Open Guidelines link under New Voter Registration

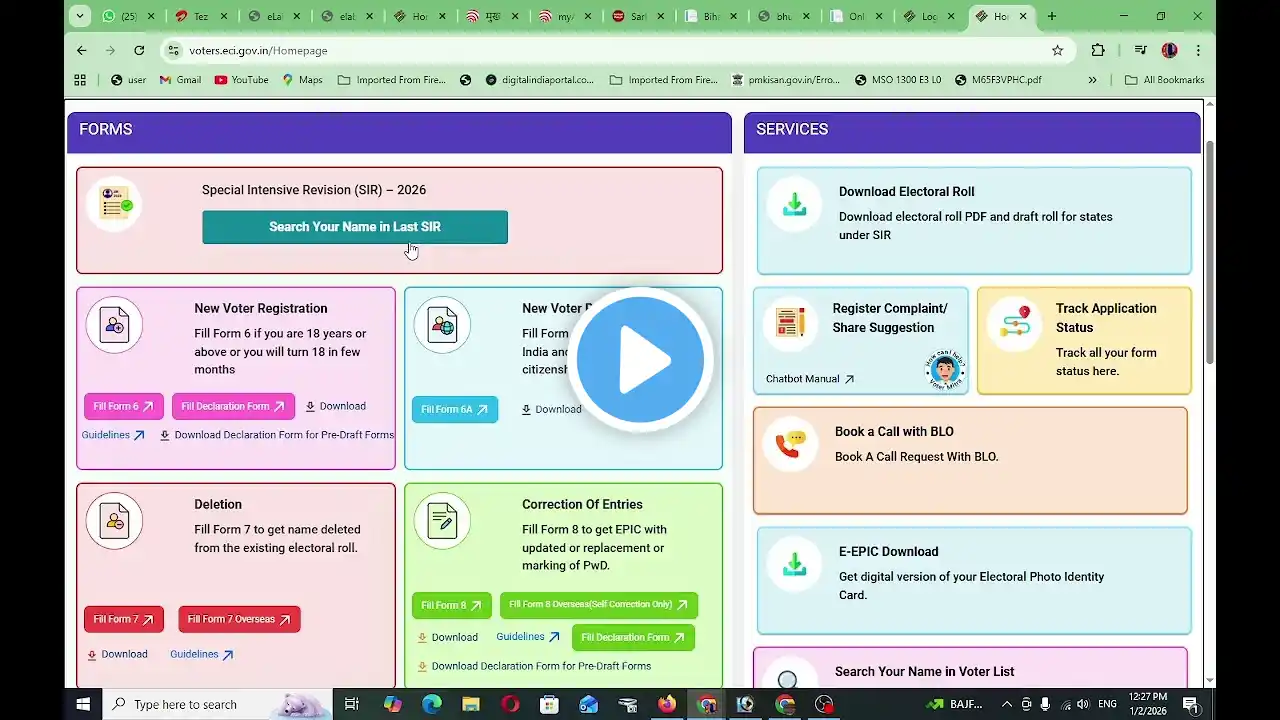pyautogui.click(x=113, y=435)
